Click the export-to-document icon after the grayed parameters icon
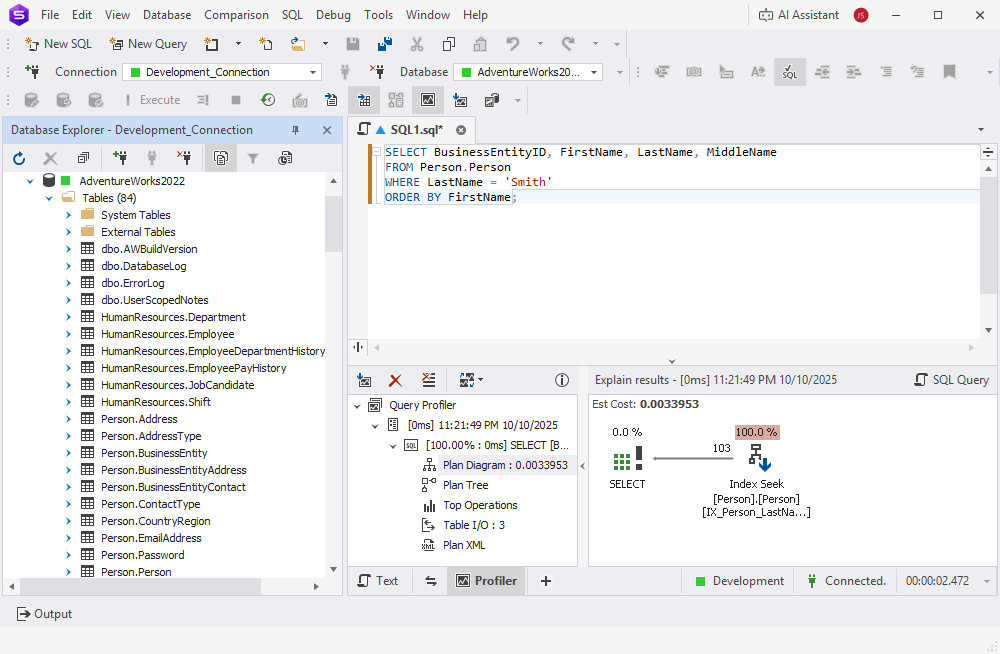 (x=331, y=100)
